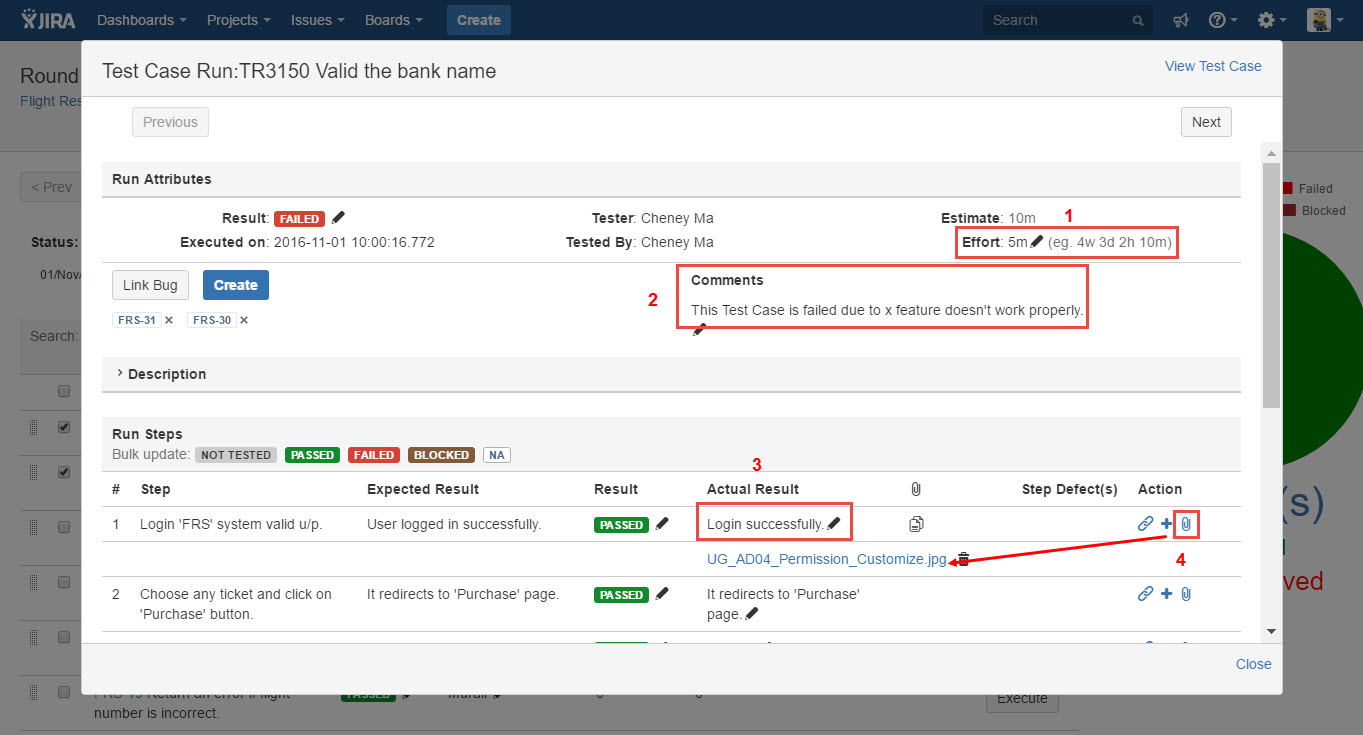
Task: Click the Create button in header
Action: point(479,20)
